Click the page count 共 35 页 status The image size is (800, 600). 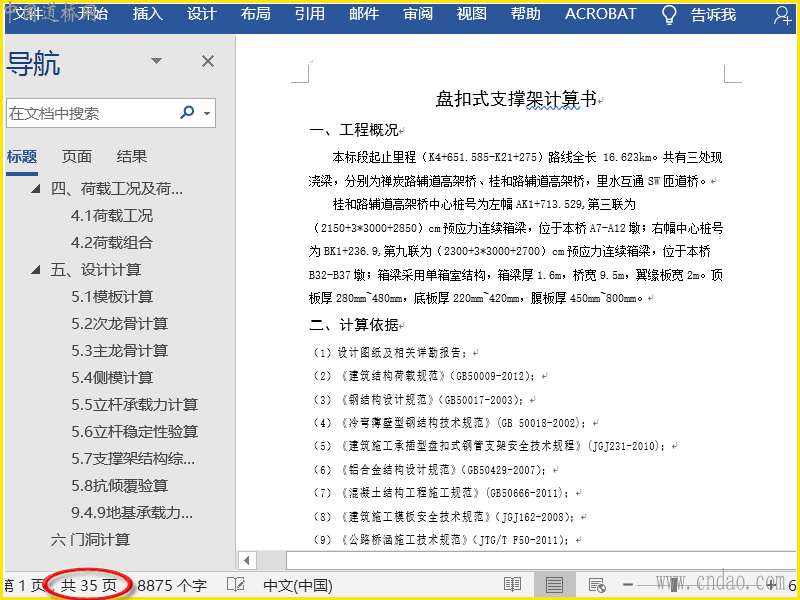point(88,586)
